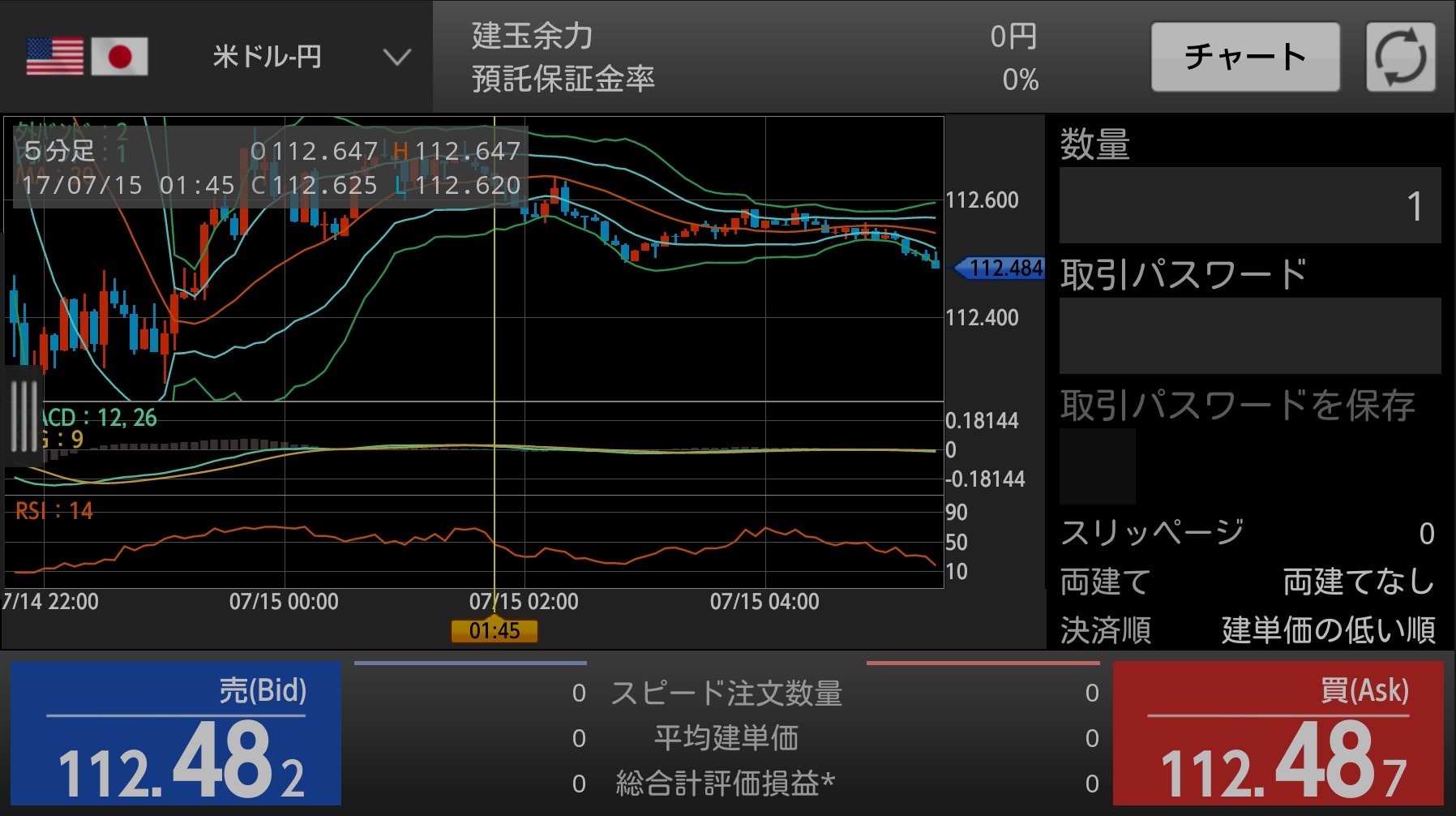The height and width of the screenshot is (816, 1456).
Task: Click the blue 112.484 current price marker
Action: [x=1001, y=268]
